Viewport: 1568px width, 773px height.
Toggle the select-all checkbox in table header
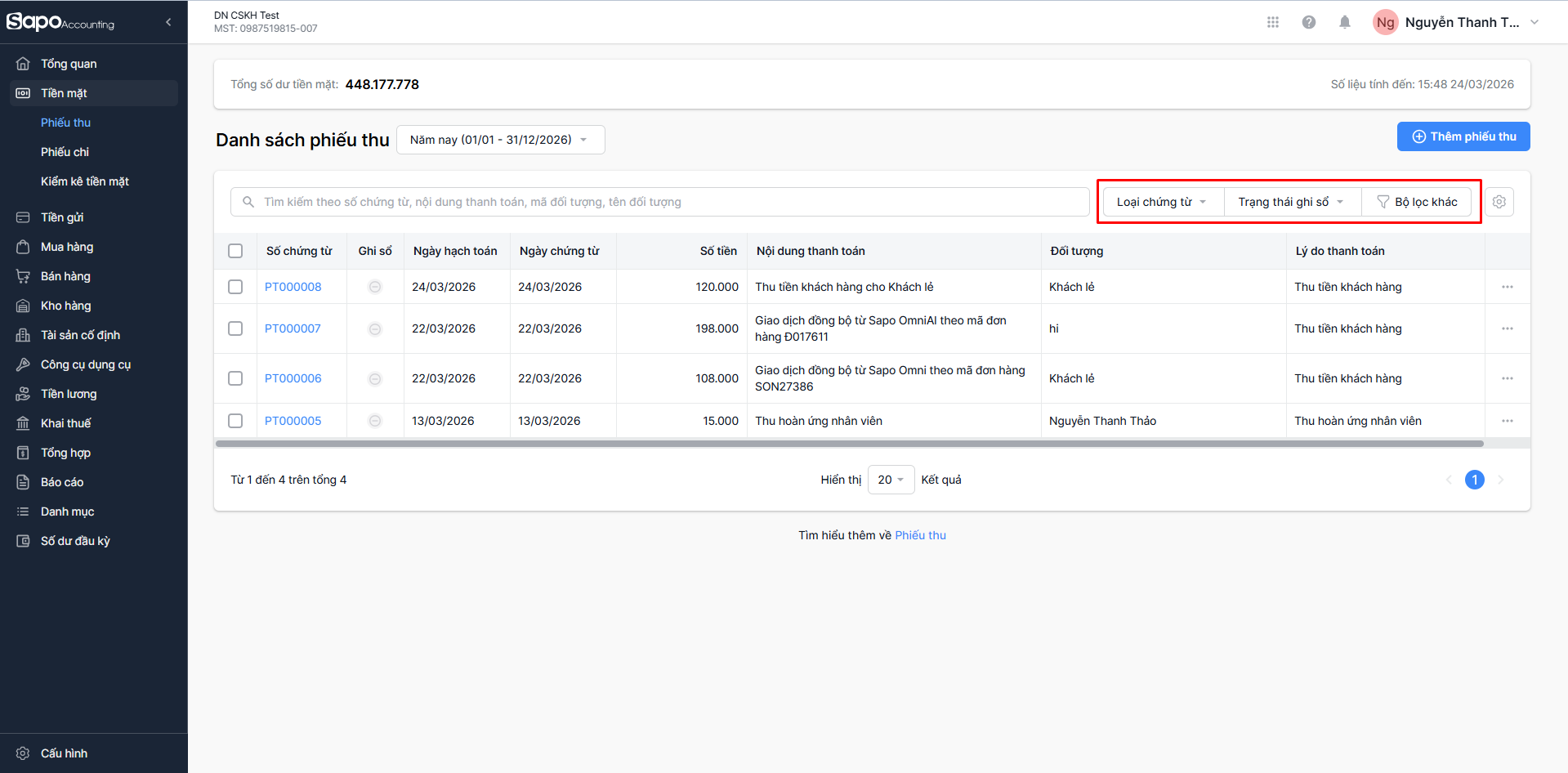pos(235,251)
